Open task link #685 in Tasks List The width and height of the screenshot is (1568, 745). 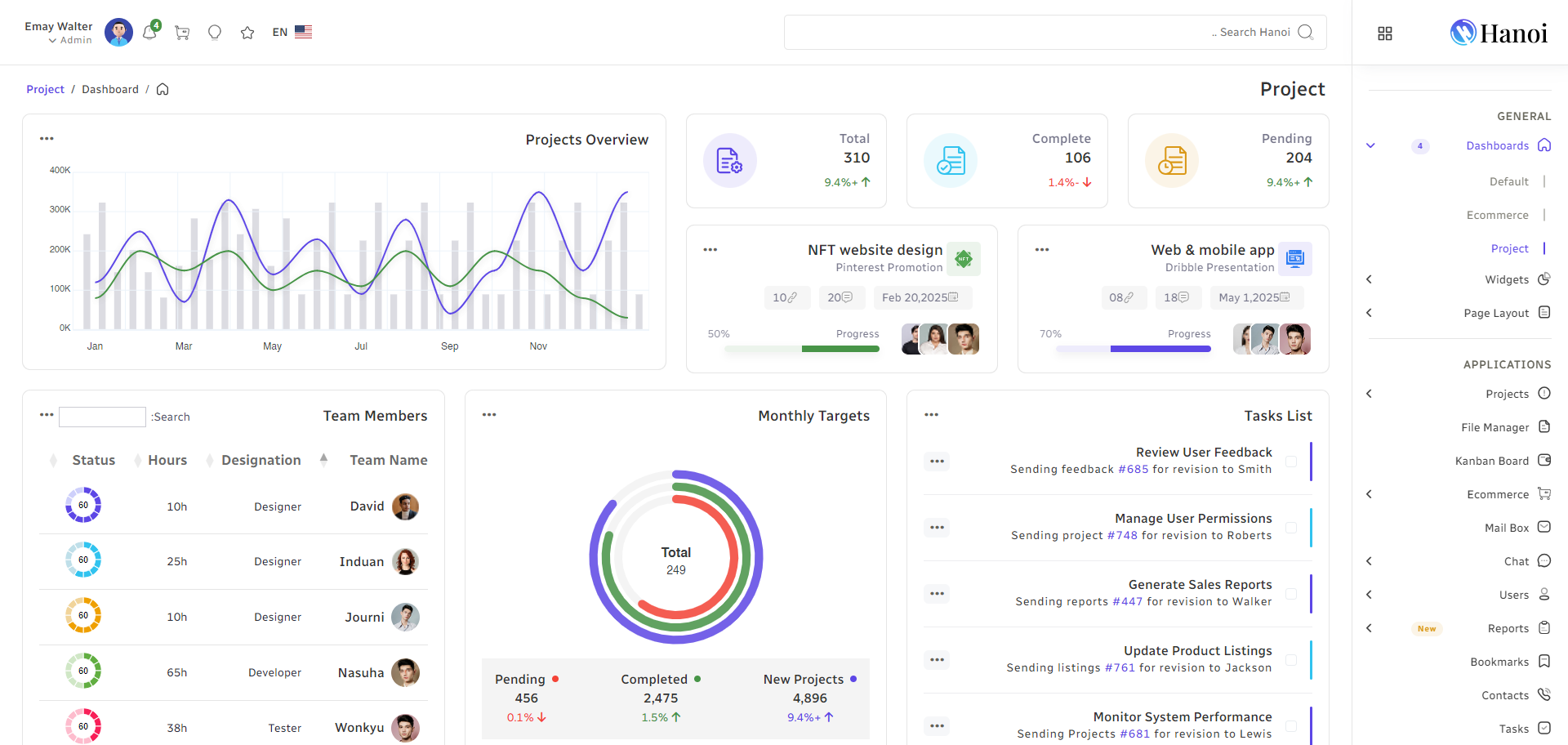click(1133, 469)
